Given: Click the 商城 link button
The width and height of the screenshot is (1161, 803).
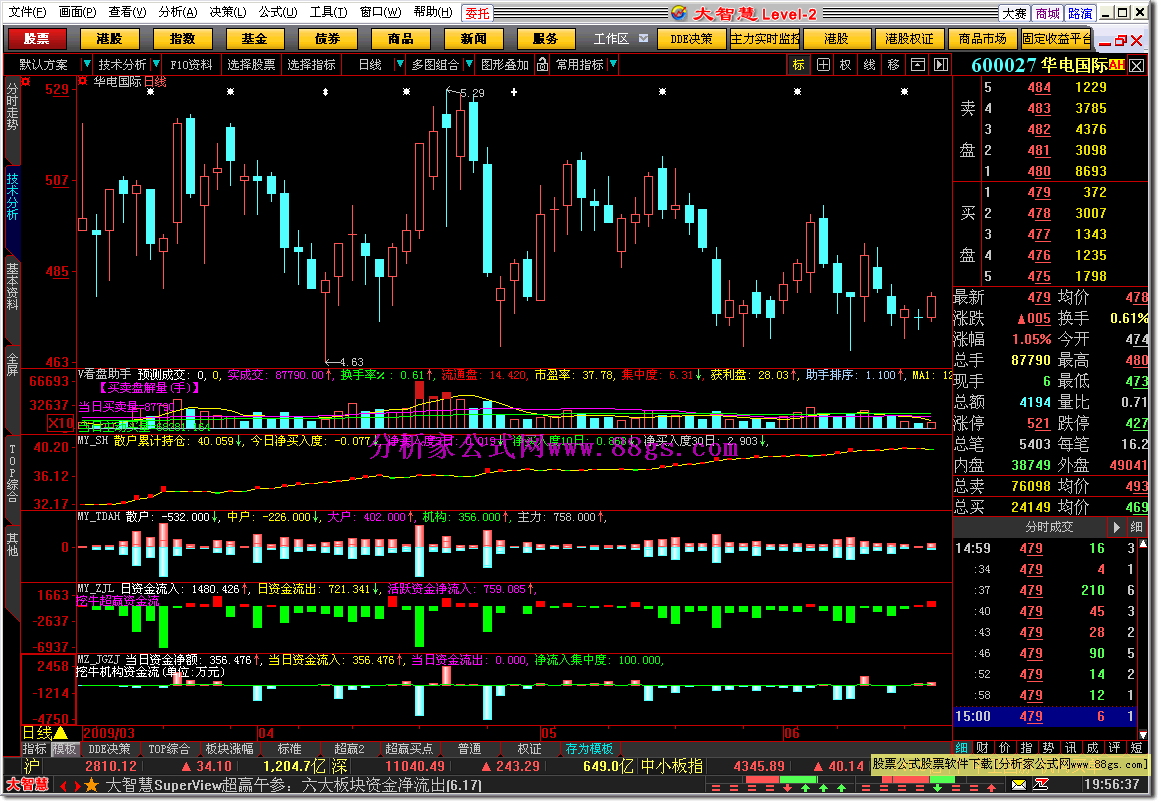Looking at the screenshot, I should tap(1048, 13).
